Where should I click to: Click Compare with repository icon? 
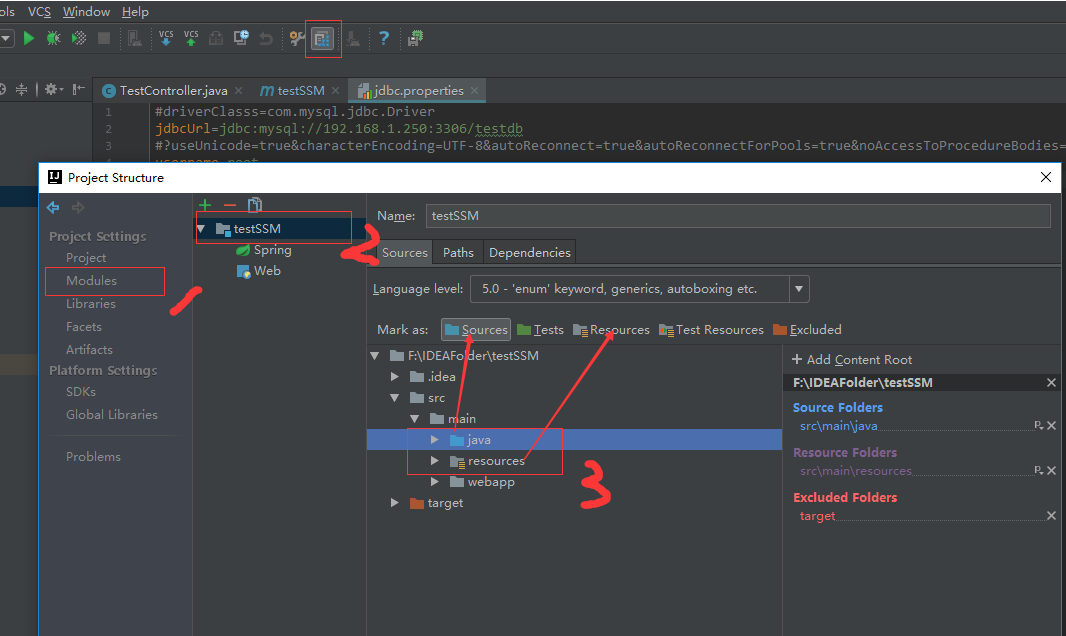[216, 38]
